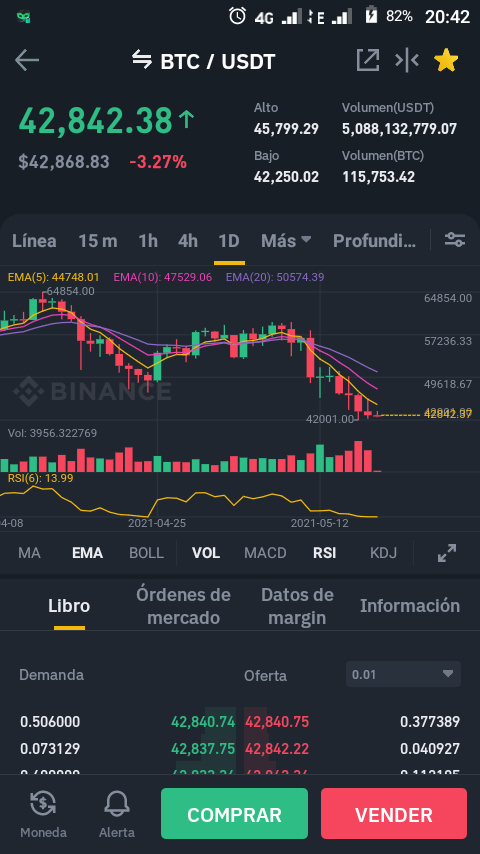The width and height of the screenshot is (480, 854).
Task: Open chart settings sliders icon
Action: [x=455, y=240]
